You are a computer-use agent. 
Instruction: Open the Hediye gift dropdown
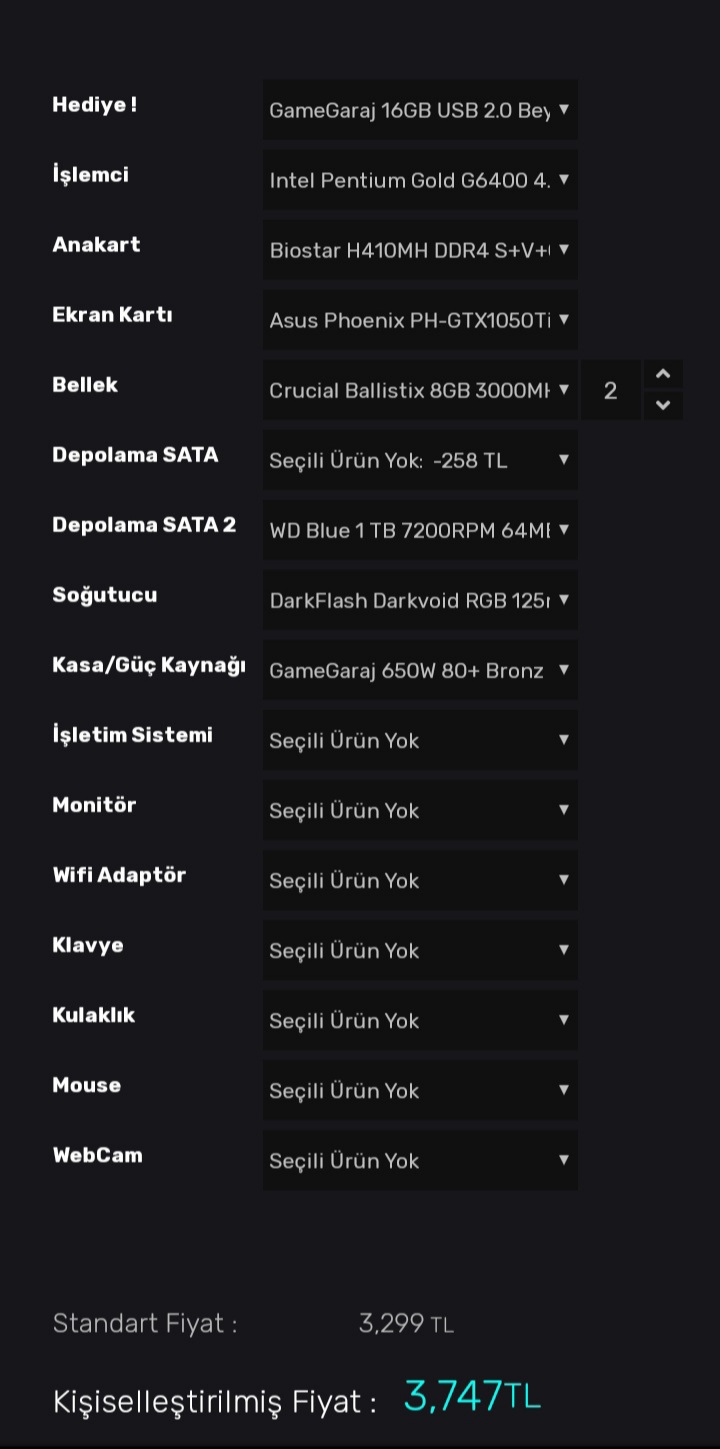click(419, 110)
